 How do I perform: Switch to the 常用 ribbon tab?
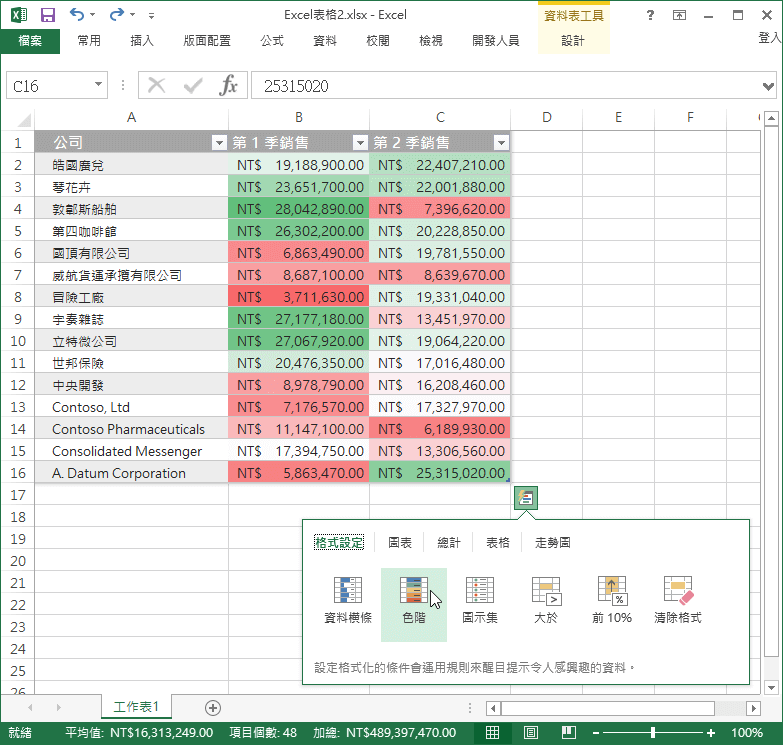[x=89, y=41]
